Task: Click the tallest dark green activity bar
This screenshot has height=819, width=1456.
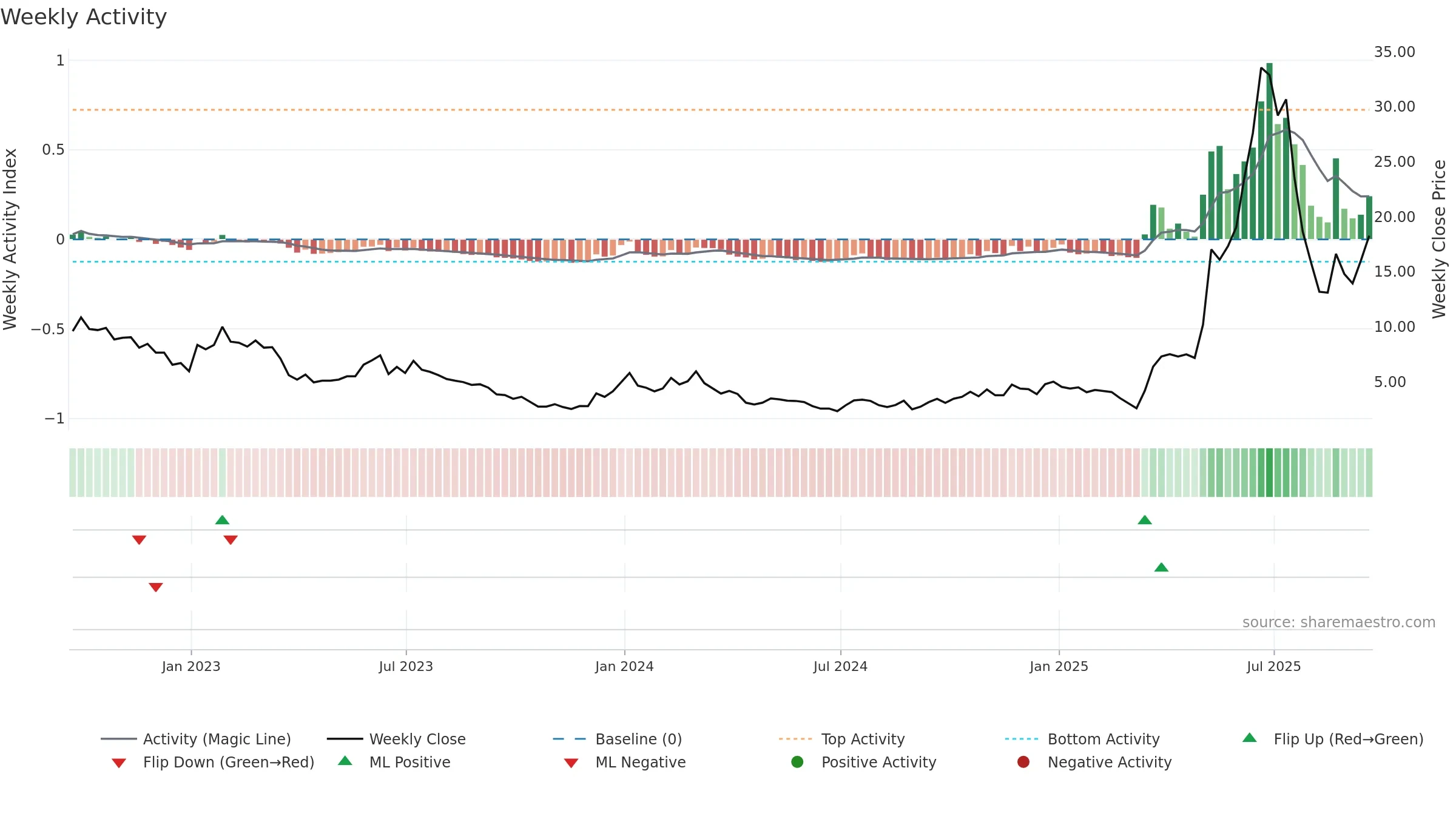Action: pyautogui.click(x=1269, y=151)
